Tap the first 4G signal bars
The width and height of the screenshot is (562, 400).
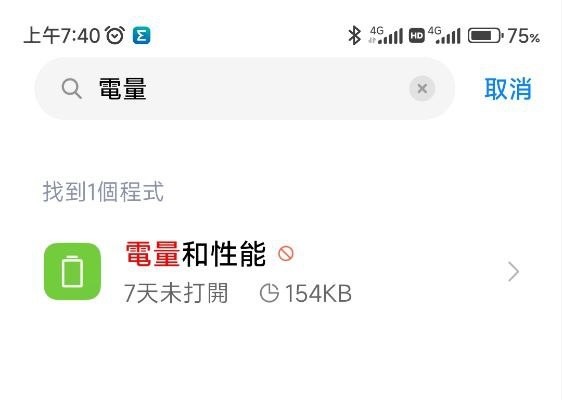(386, 35)
